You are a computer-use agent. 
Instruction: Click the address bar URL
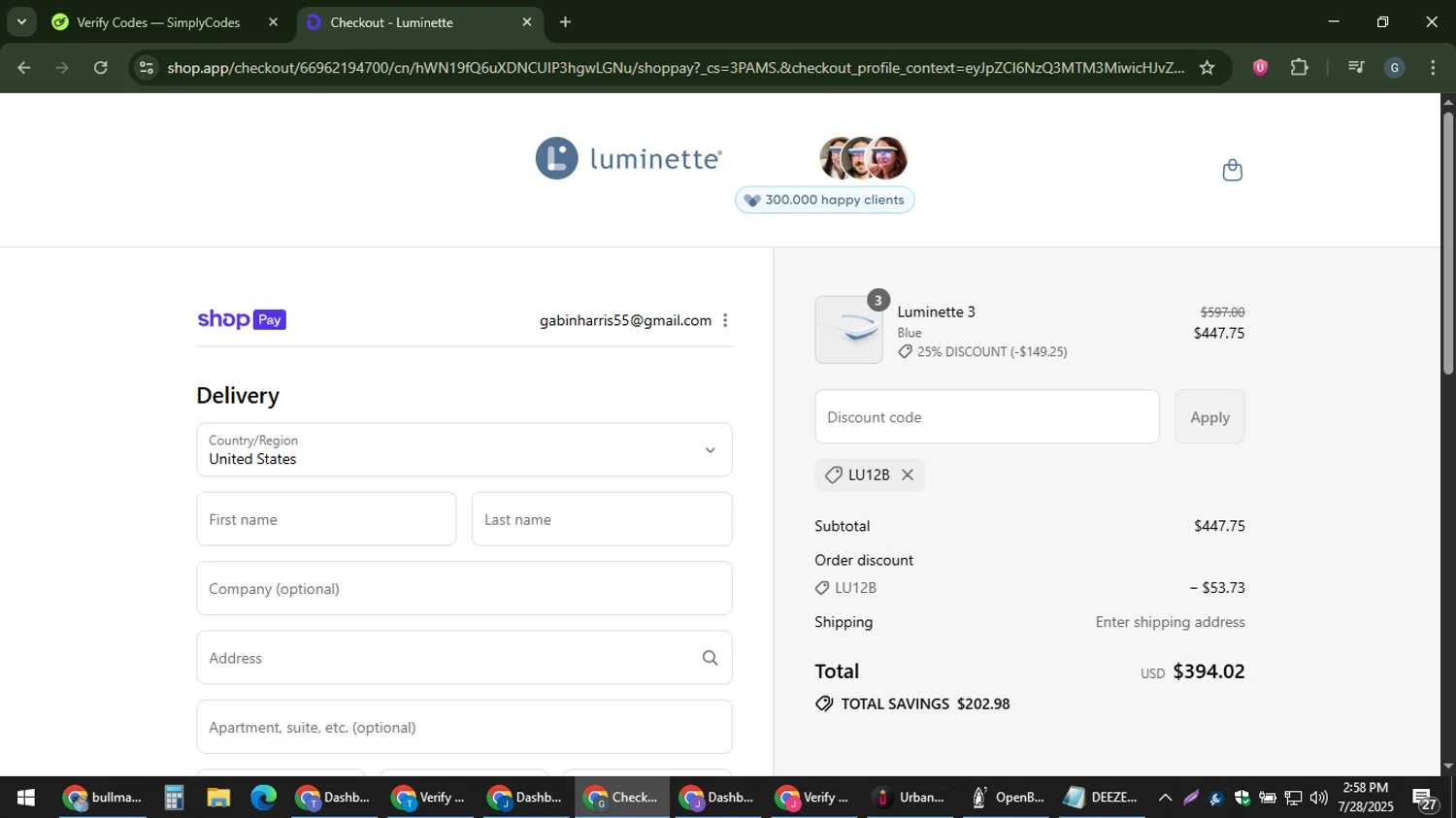(x=675, y=67)
